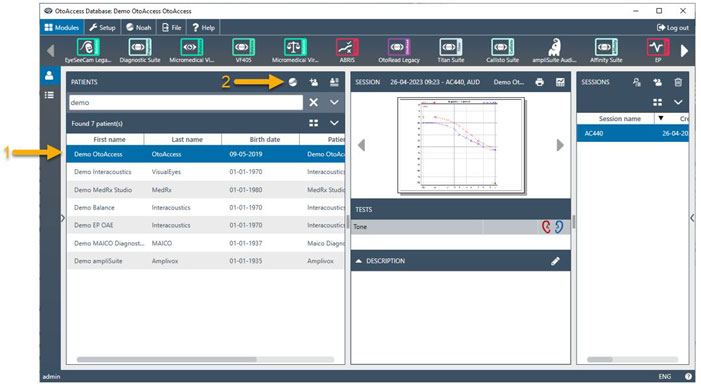
Task: Launch the Diagnostic Suite module
Action: (139, 51)
